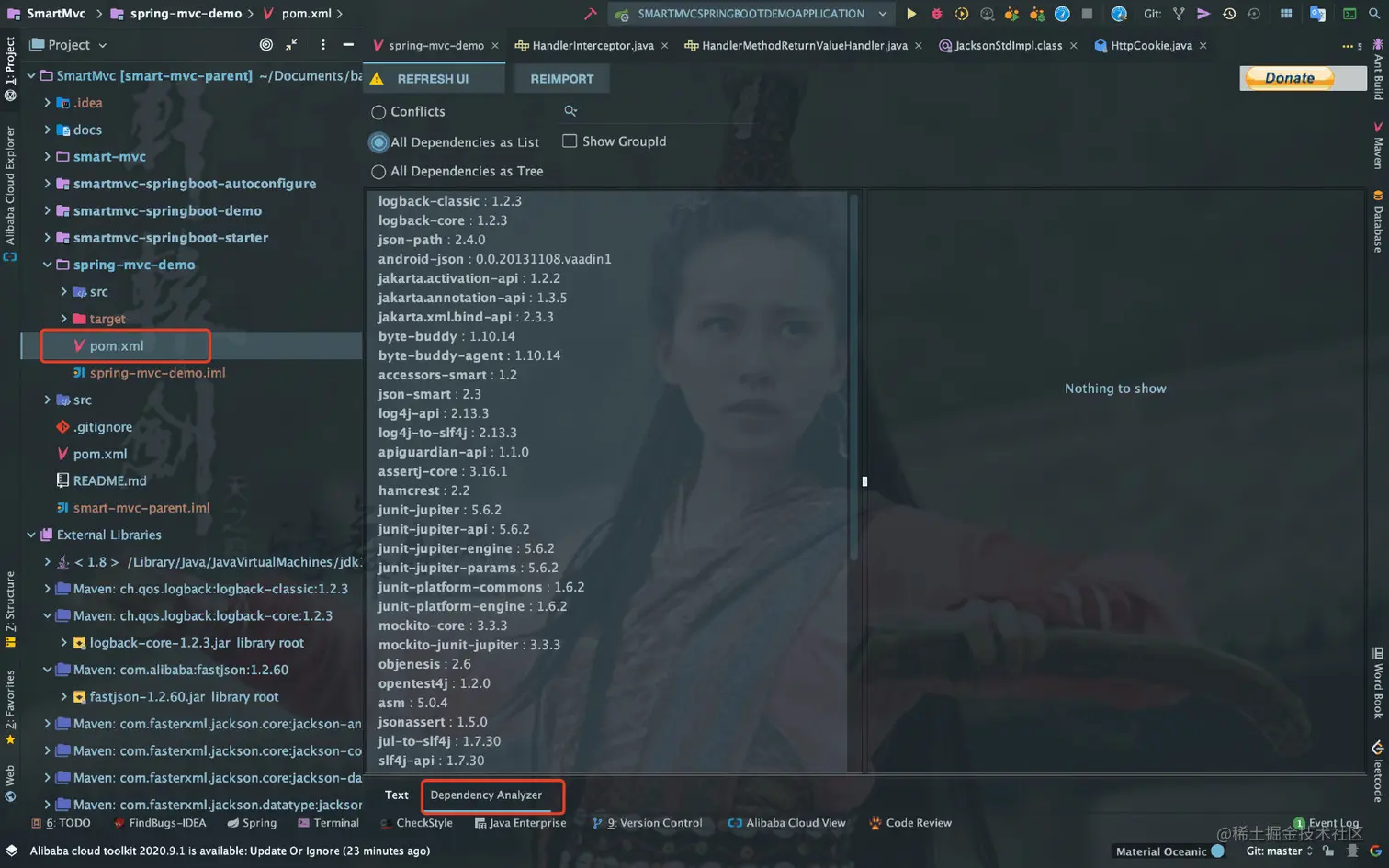Expand the .idea folder
The height and width of the screenshot is (868, 1389).
point(47,103)
